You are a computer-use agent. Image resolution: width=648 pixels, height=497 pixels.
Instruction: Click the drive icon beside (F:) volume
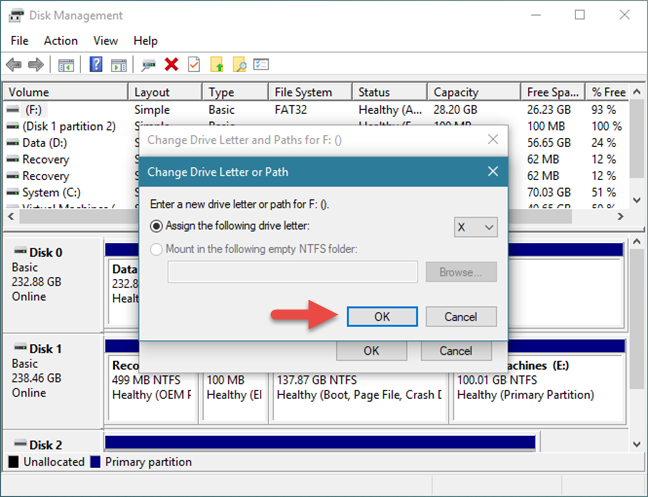pos(13,110)
